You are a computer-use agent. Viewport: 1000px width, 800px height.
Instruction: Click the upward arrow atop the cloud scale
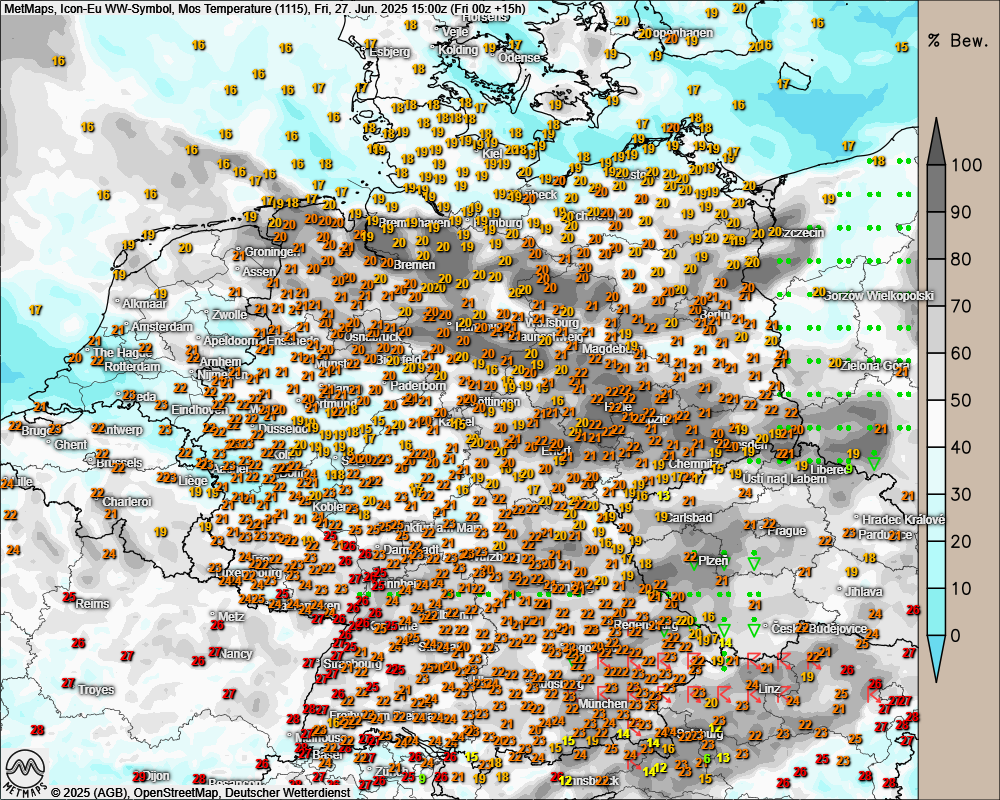(937, 141)
